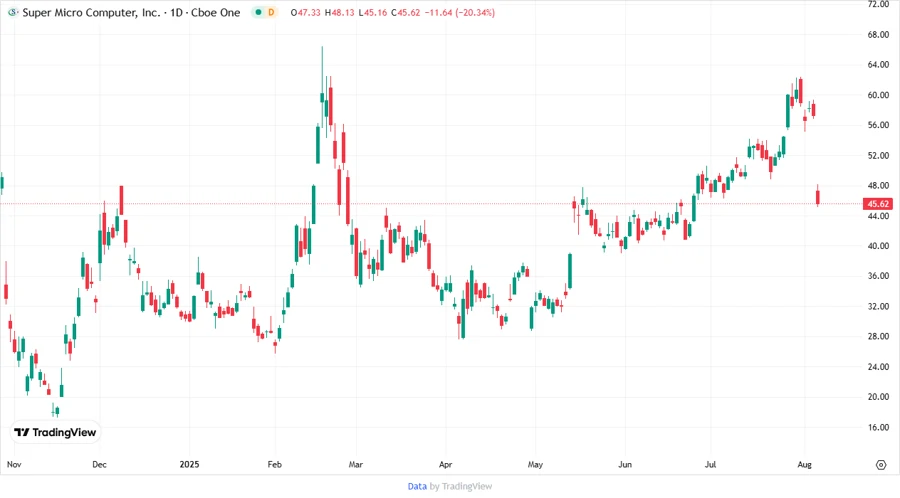Click the TradingView logo badge
The height and width of the screenshot is (498, 900).
(x=56, y=433)
